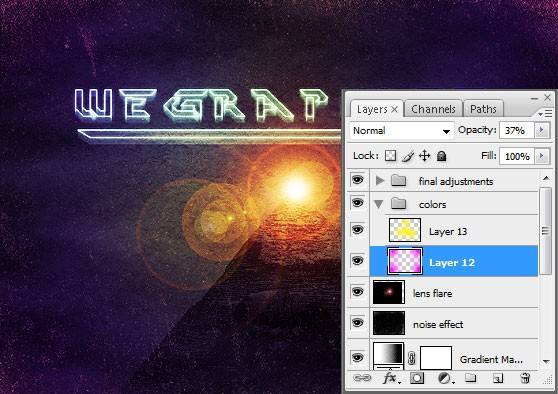Expand the final adjustments group
Viewport: 558px width, 394px height.
pos(380,181)
